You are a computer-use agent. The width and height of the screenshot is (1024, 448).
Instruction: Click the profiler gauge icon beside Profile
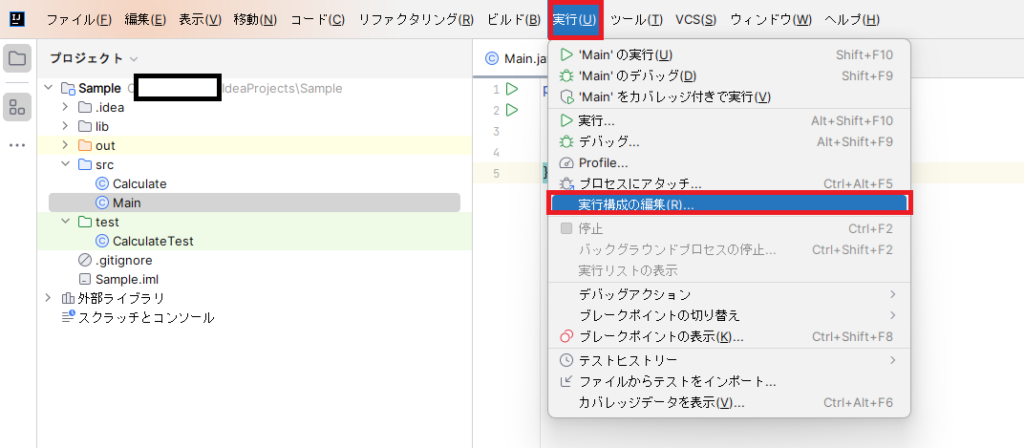[x=567, y=163]
